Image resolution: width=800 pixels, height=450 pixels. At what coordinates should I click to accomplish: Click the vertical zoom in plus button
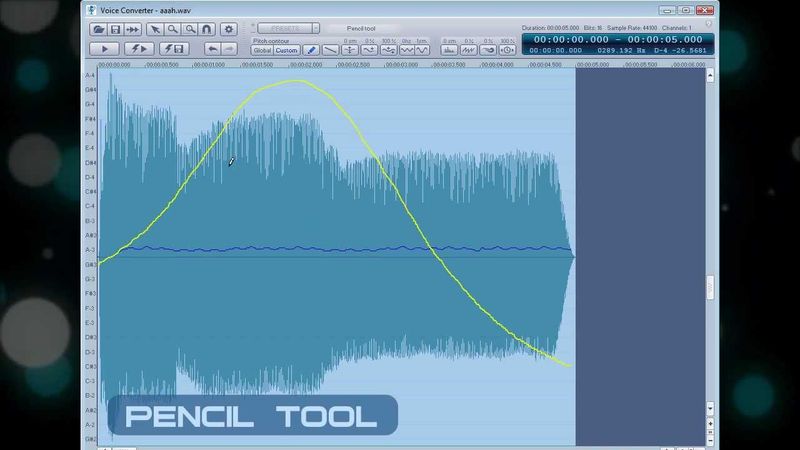point(710,424)
